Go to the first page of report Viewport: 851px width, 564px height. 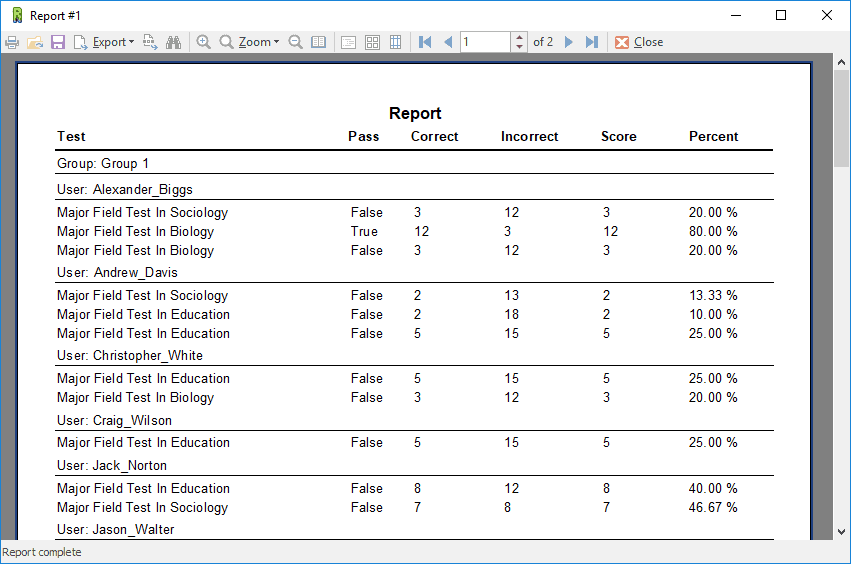[x=425, y=42]
